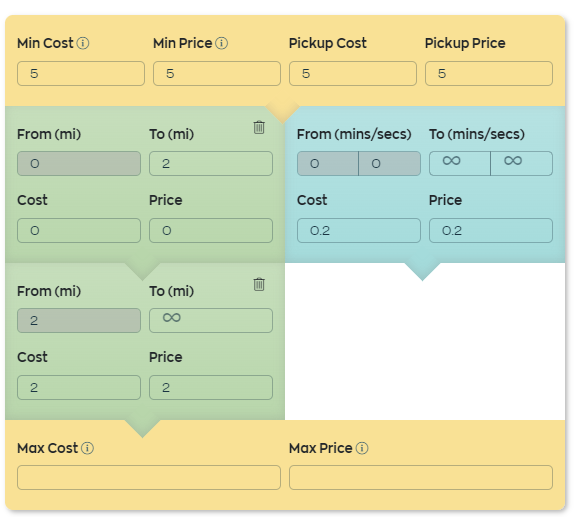Edit the Price field of the 0–2 mi band
The height and width of the screenshot is (517, 575).
(211, 231)
